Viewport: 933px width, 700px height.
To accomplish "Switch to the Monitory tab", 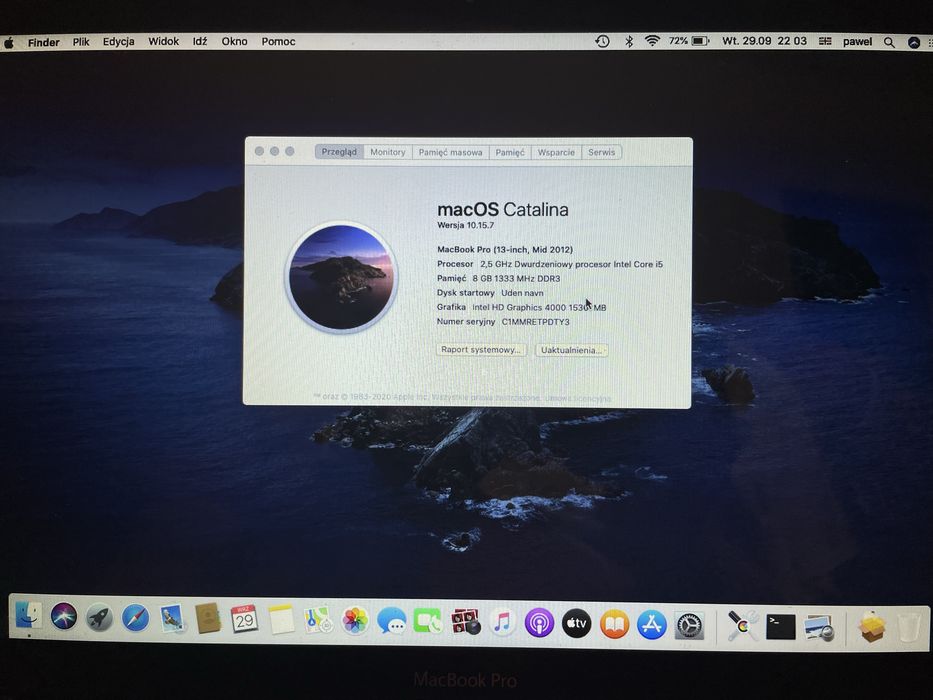I will [387, 152].
